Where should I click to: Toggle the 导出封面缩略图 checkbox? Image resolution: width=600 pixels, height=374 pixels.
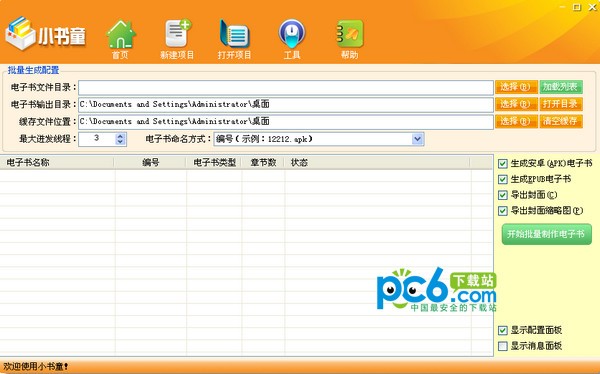(x=503, y=211)
